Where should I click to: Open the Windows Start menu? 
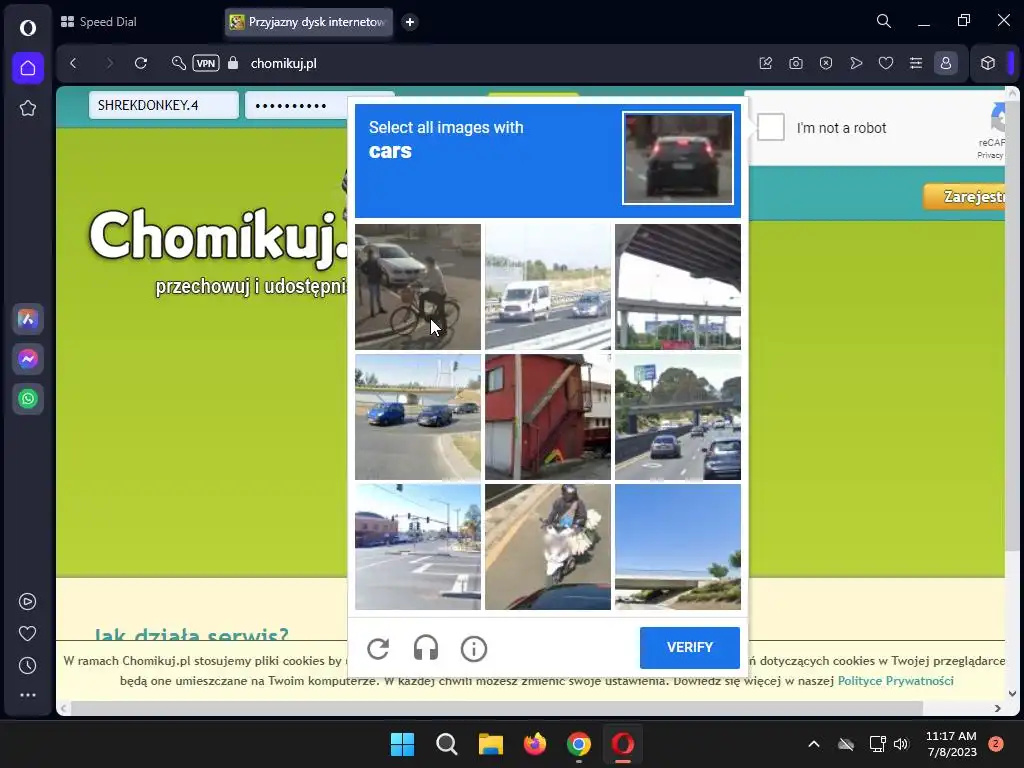click(x=402, y=744)
